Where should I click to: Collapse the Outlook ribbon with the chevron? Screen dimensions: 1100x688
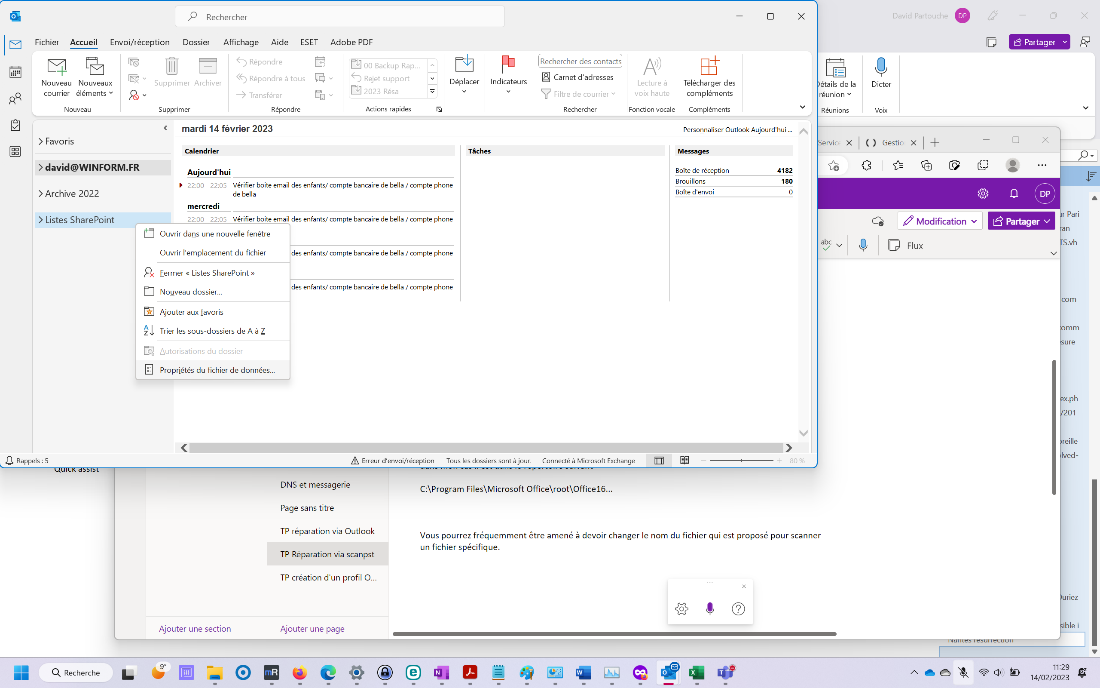[803, 107]
